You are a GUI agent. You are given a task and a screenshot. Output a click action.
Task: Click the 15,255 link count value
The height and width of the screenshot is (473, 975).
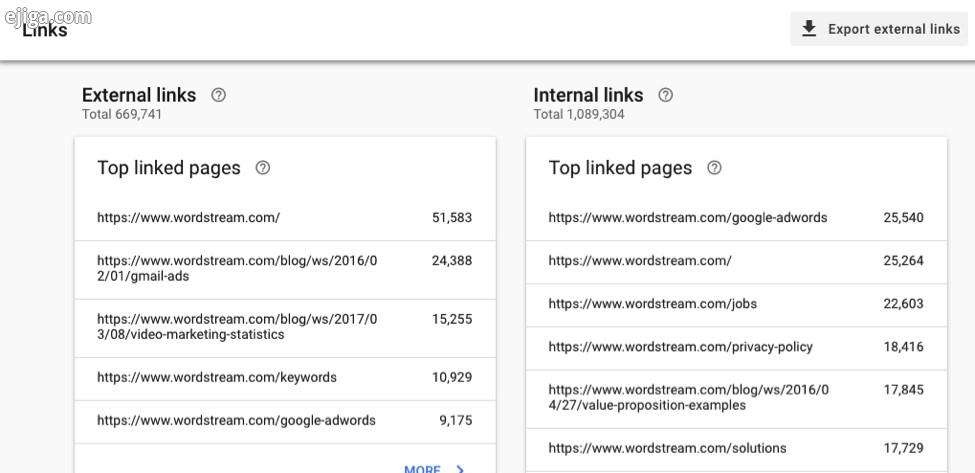click(452, 319)
